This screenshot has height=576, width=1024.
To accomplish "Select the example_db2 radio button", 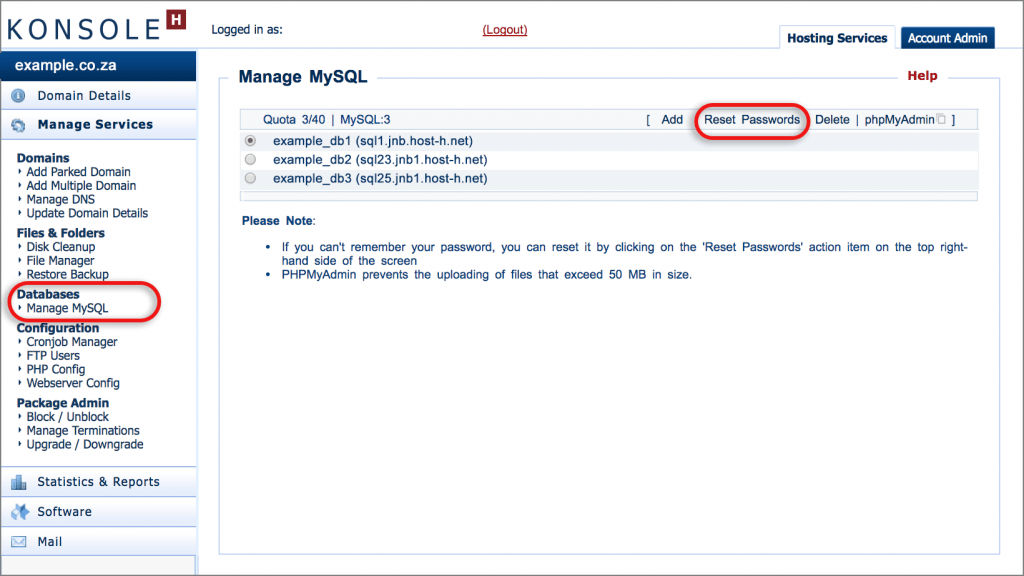I will (x=249, y=159).
